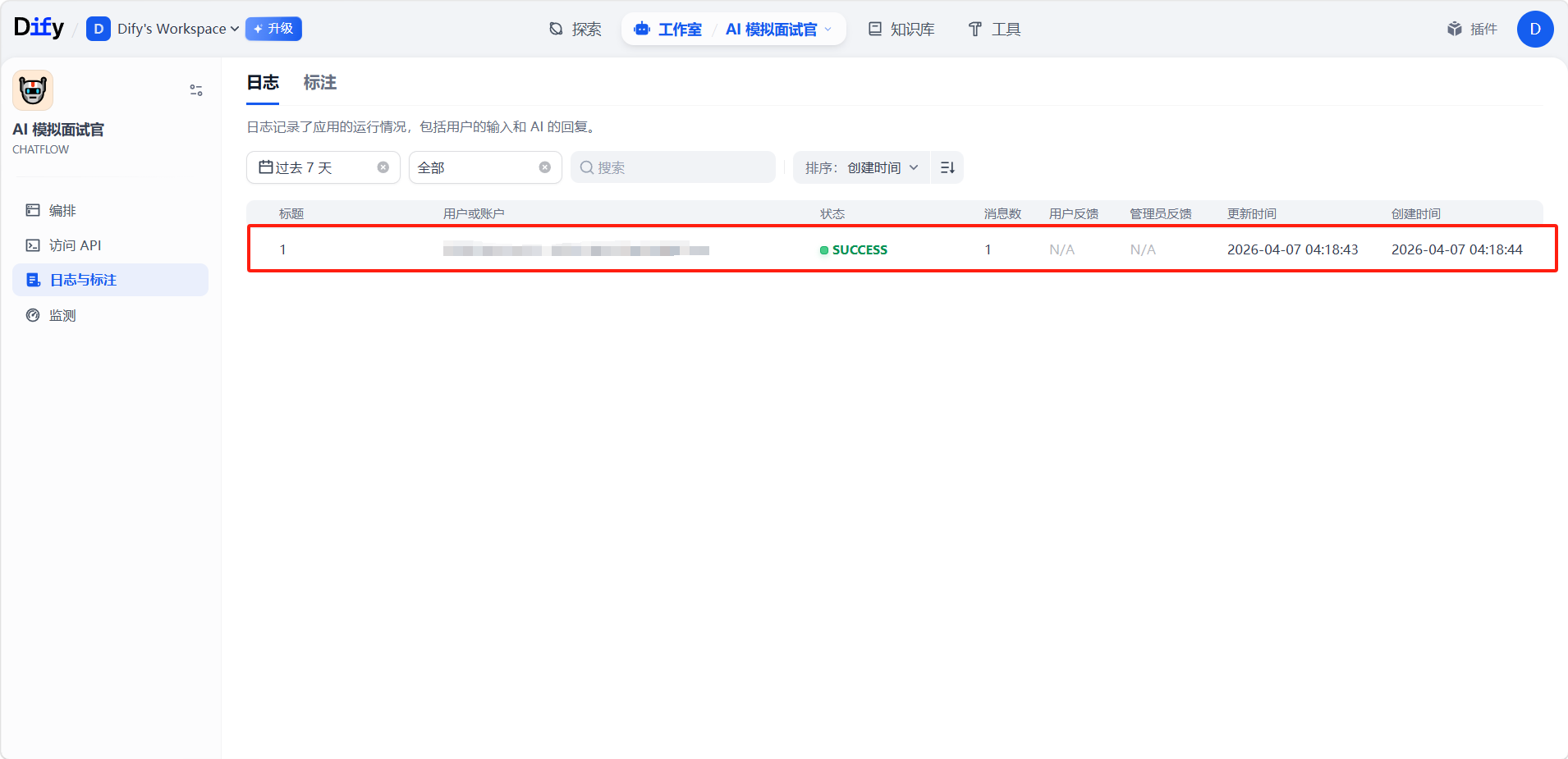
Task: Select the 日志 tab
Action: point(263,82)
